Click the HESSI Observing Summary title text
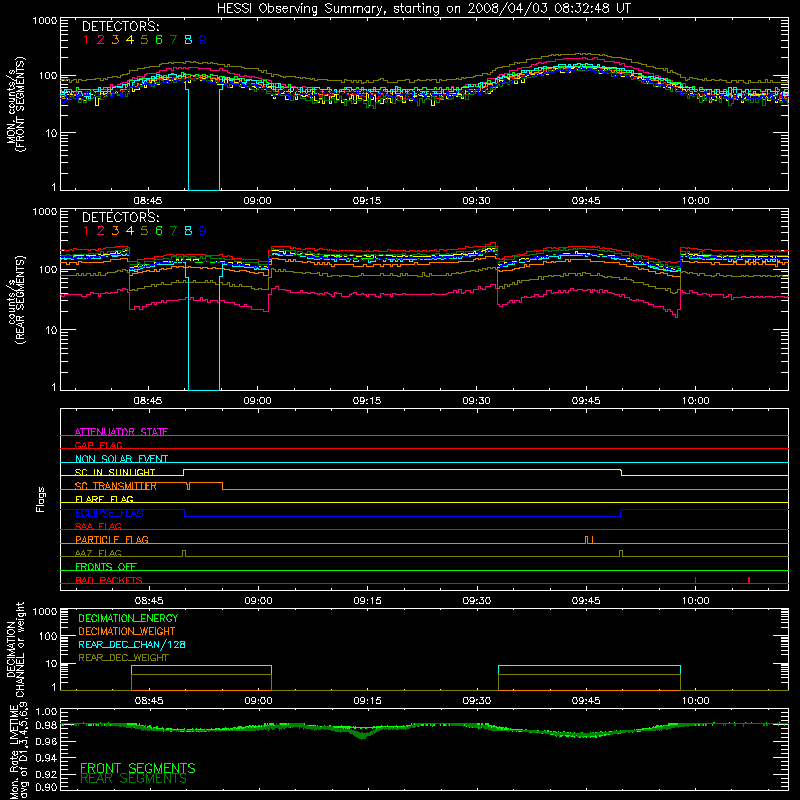 (x=423, y=9)
